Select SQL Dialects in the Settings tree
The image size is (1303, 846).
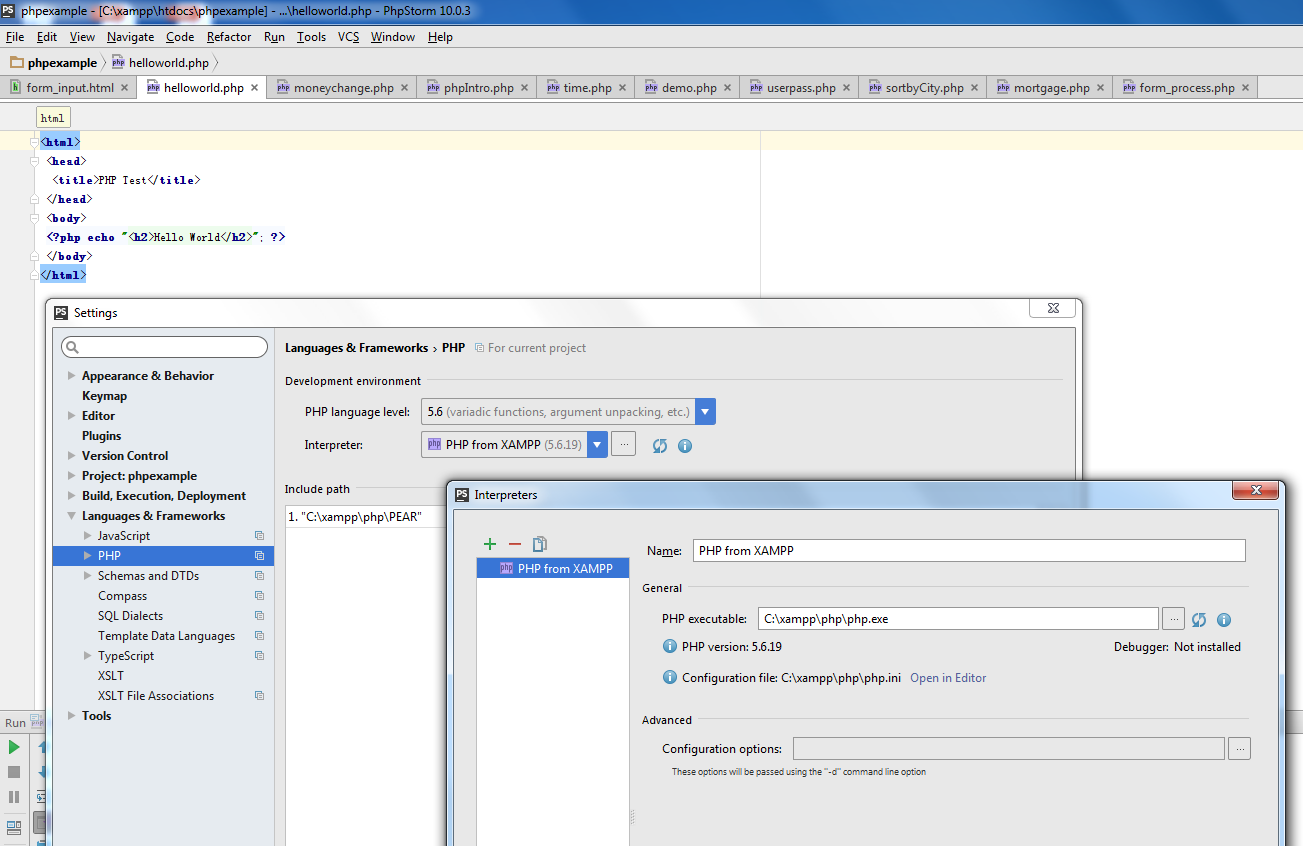click(131, 616)
